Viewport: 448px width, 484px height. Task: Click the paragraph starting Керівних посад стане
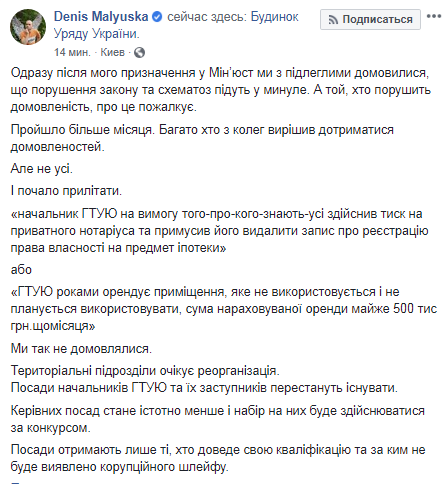(217, 419)
